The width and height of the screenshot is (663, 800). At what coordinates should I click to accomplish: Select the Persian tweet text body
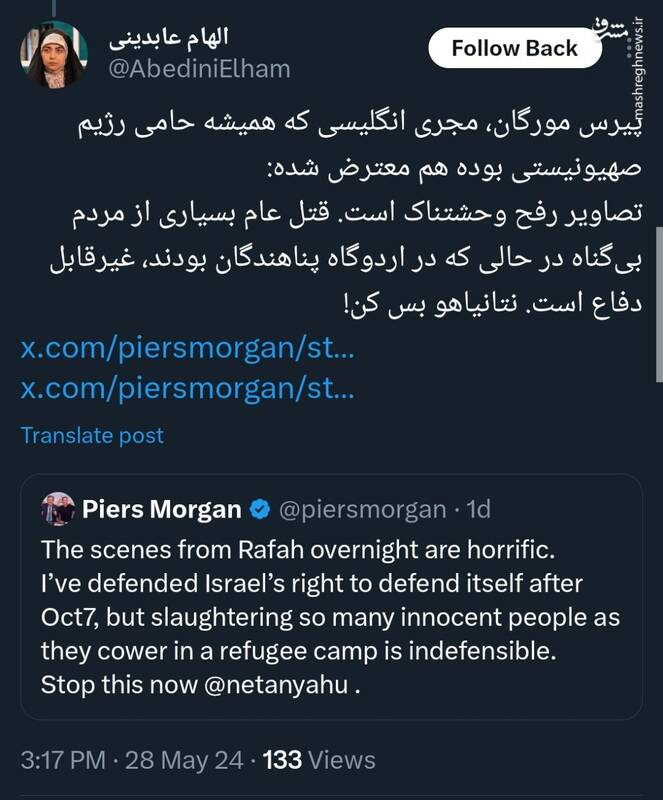tap(330, 210)
